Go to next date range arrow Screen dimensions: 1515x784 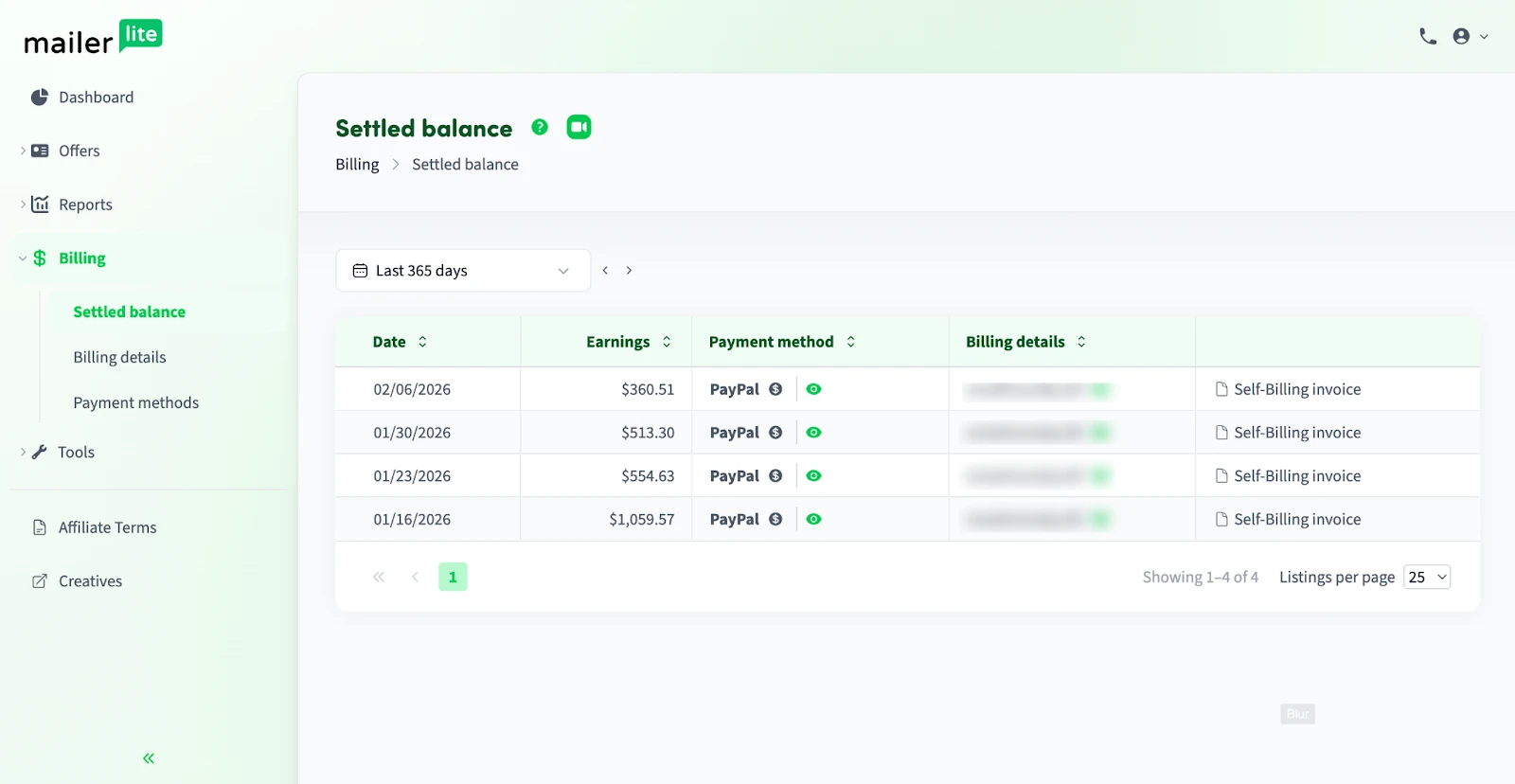[629, 271]
